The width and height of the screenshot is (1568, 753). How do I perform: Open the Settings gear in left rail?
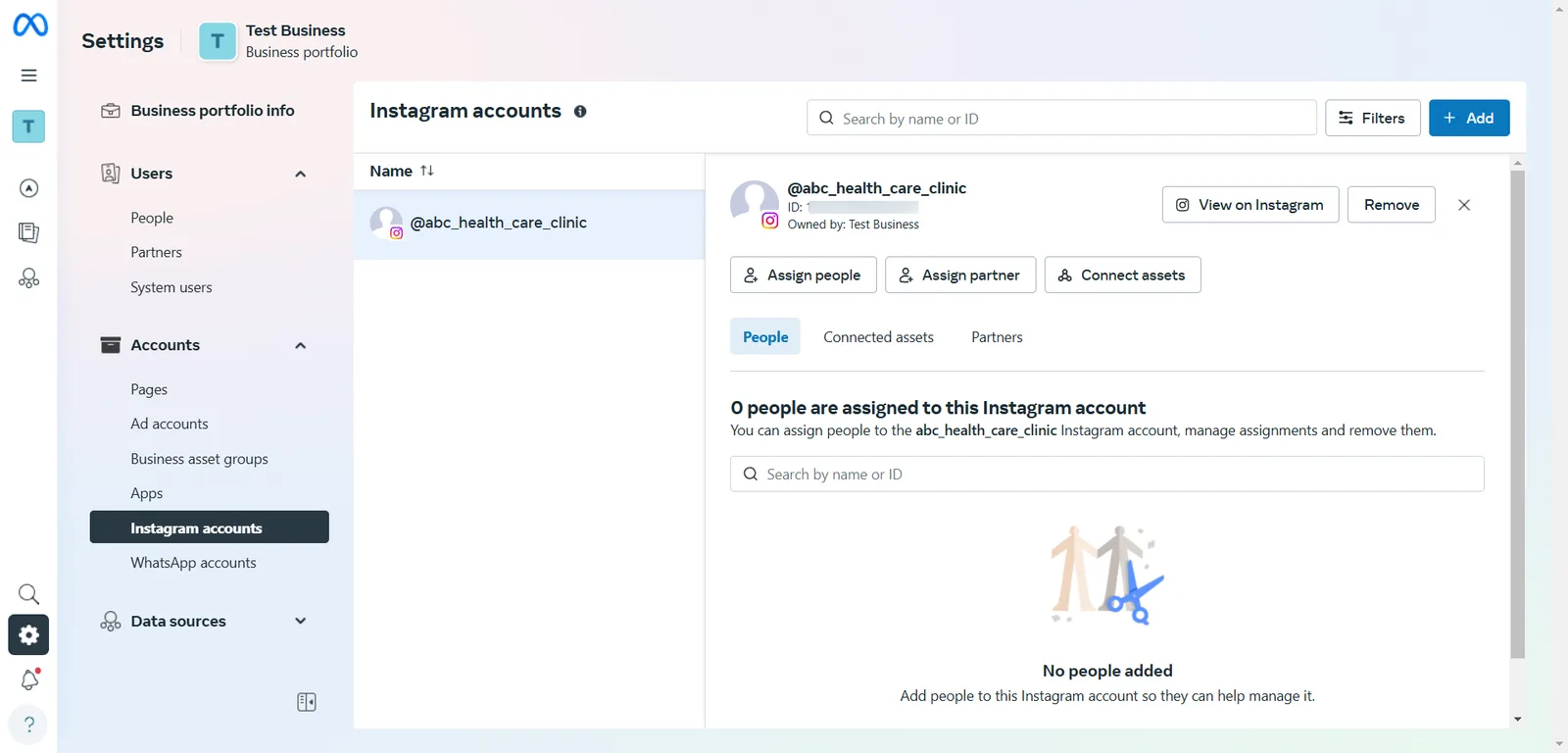[x=28, y=634]
